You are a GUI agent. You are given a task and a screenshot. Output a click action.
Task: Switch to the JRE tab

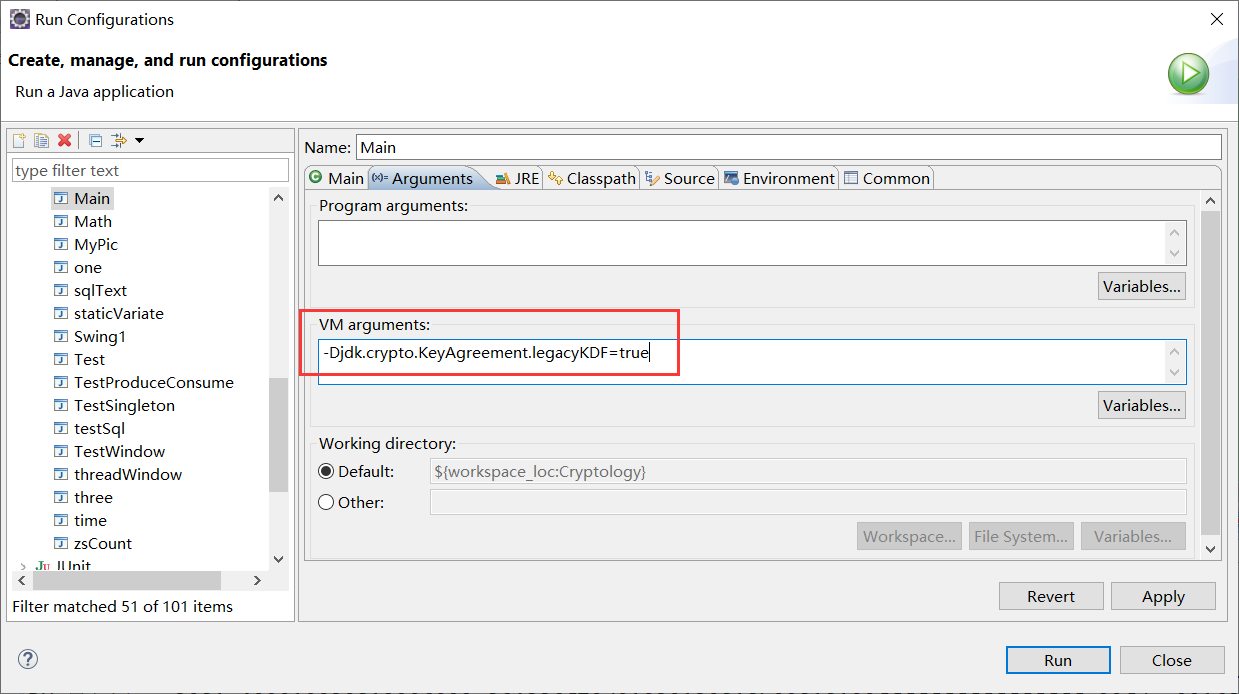coord(517,178)
